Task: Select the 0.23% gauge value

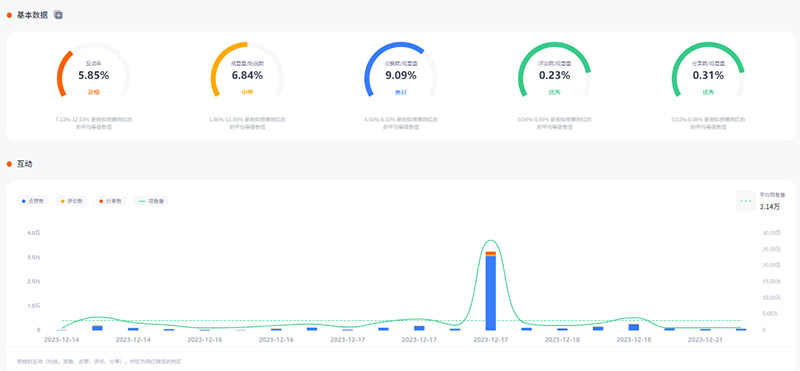Action: pyautogui.click(x=555, y=76)
